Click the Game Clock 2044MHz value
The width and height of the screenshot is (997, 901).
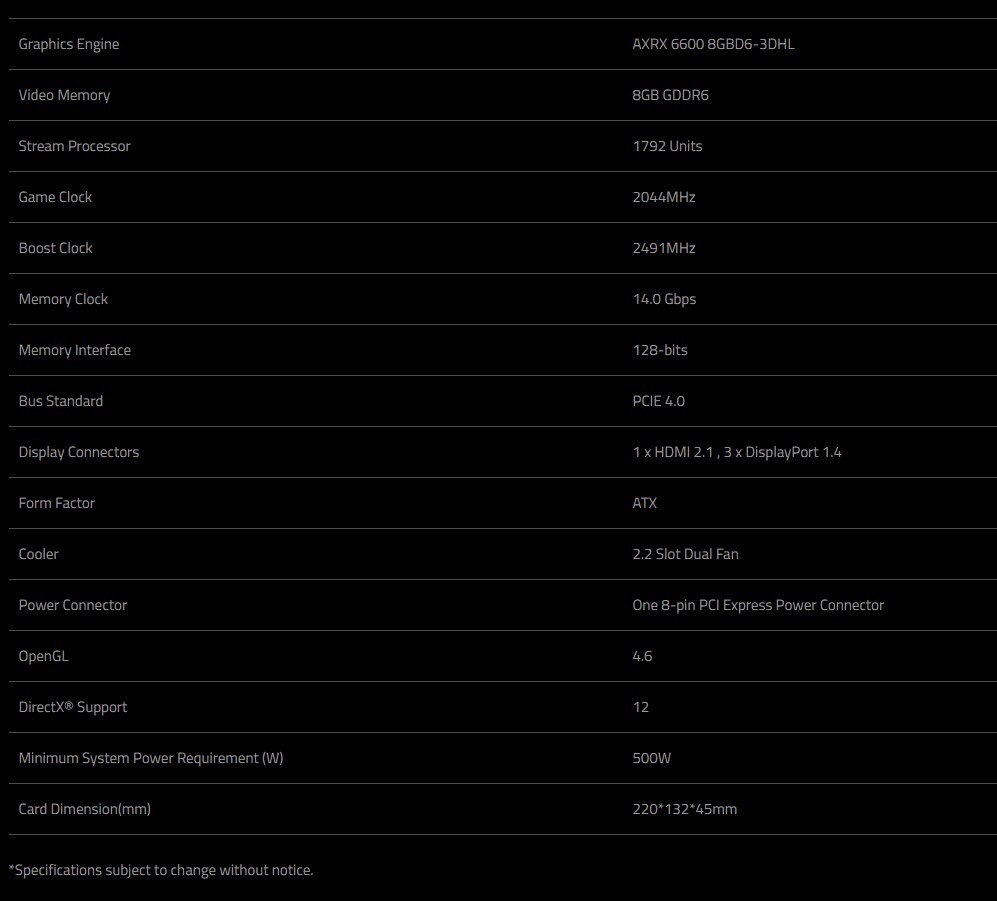click(x=664, y=196)
